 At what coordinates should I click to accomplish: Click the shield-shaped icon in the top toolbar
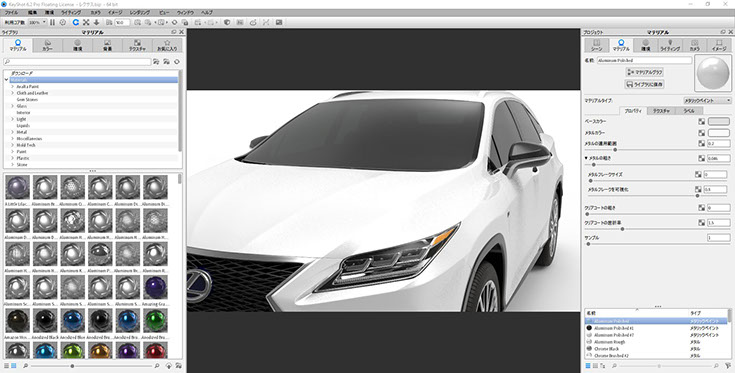[227, 22]
